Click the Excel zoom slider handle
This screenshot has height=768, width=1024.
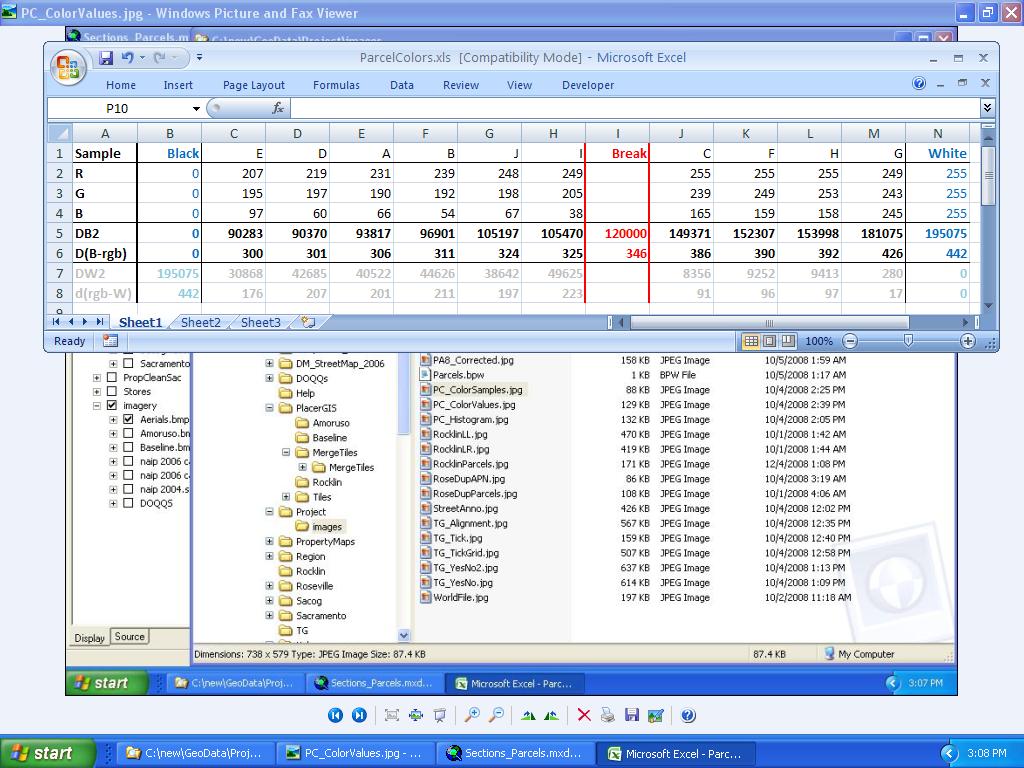908,340
